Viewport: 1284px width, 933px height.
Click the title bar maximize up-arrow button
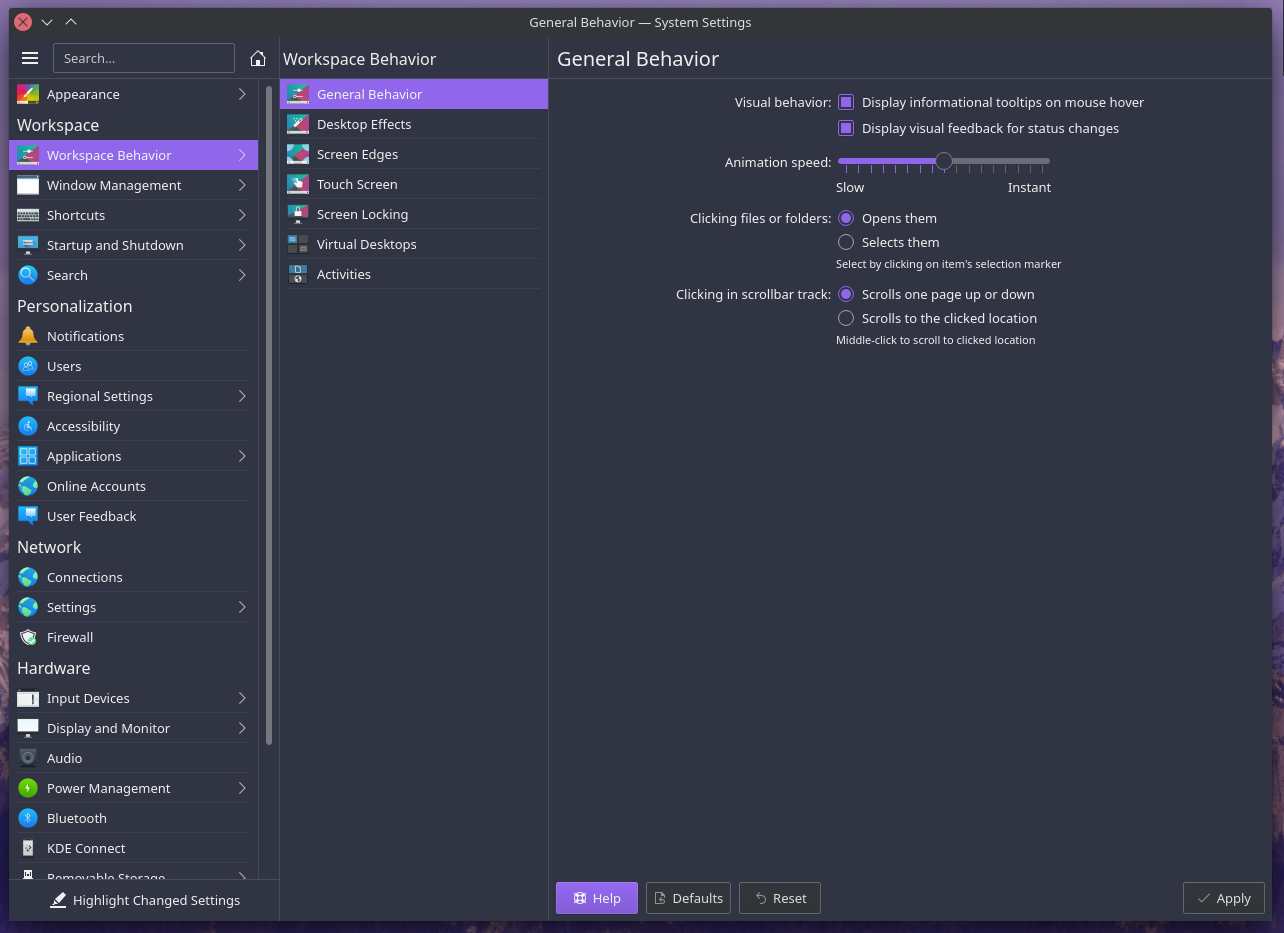point(71,22)
